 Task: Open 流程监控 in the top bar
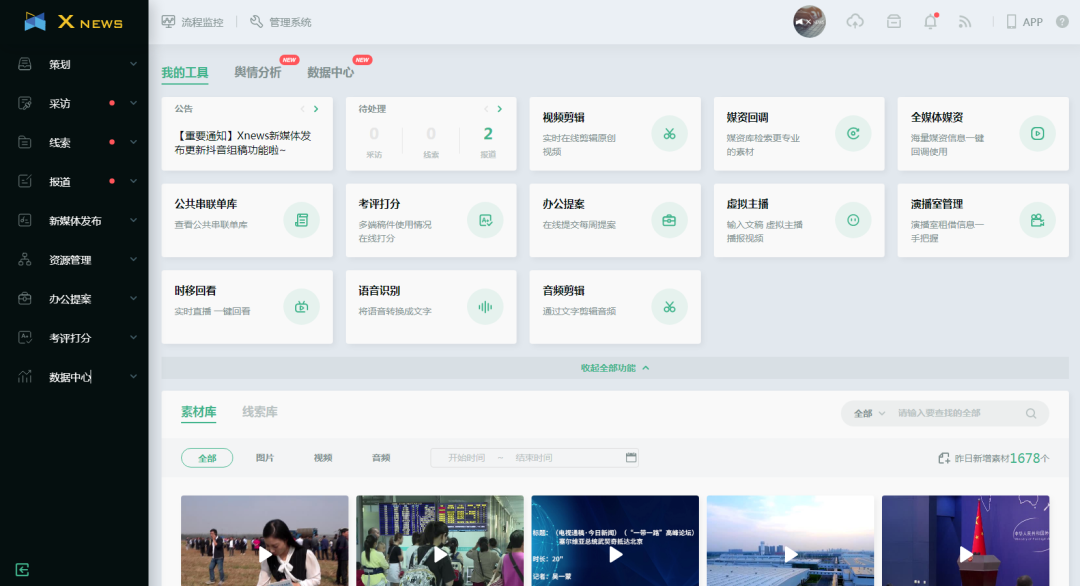pyautogui.click(x=192, y=22)
